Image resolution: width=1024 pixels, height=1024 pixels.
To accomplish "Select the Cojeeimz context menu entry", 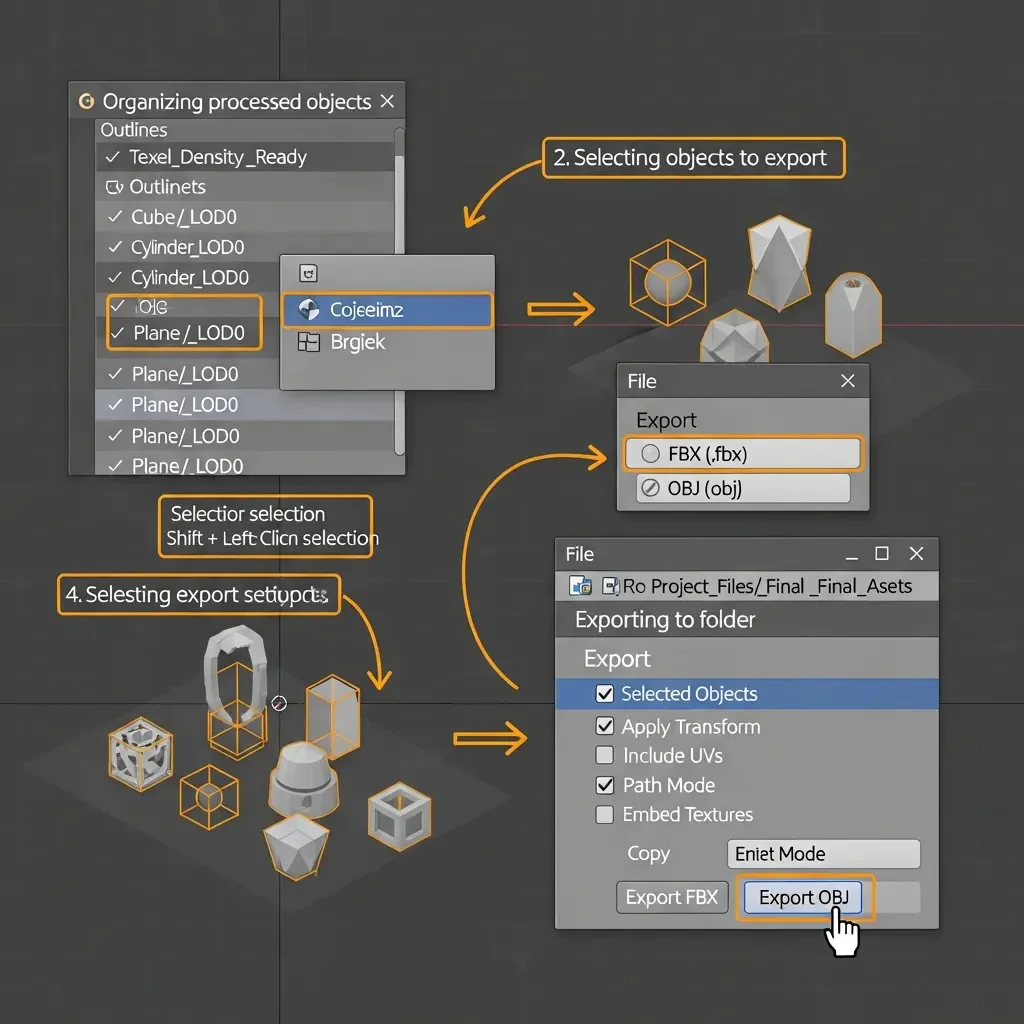I will pos(387,310).
